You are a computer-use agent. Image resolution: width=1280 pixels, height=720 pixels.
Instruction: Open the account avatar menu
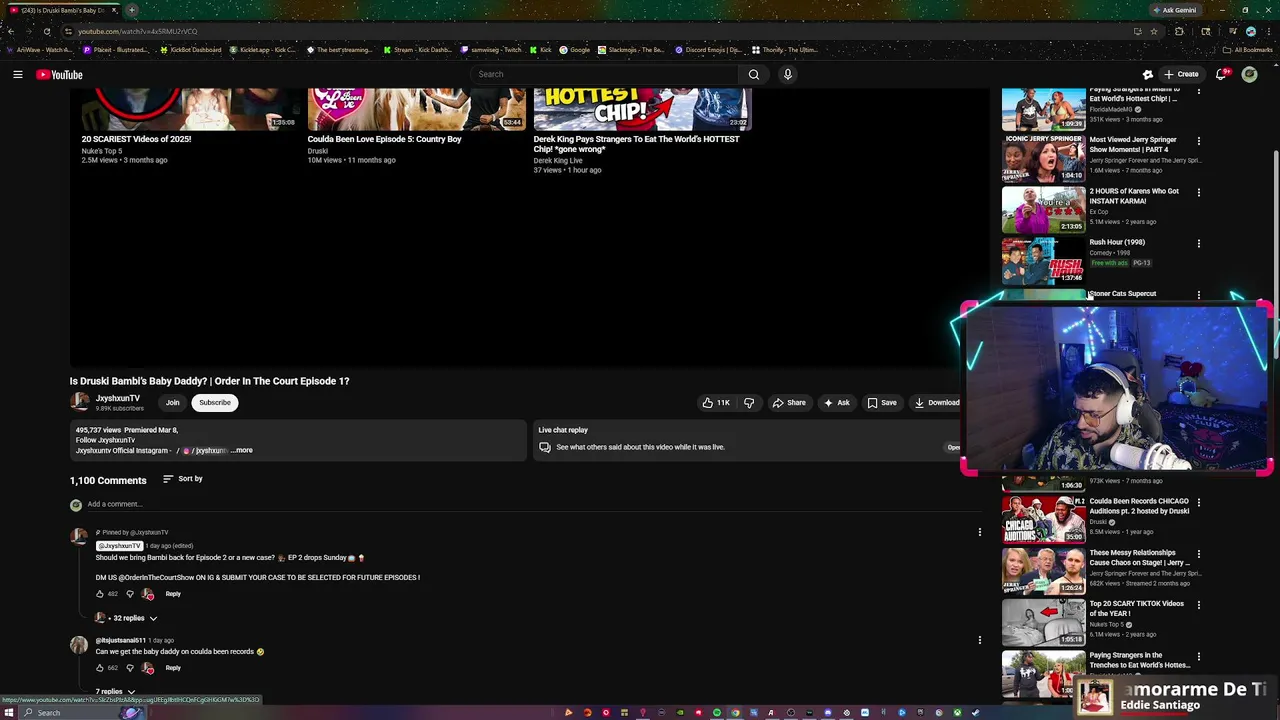pos(1249,74)
